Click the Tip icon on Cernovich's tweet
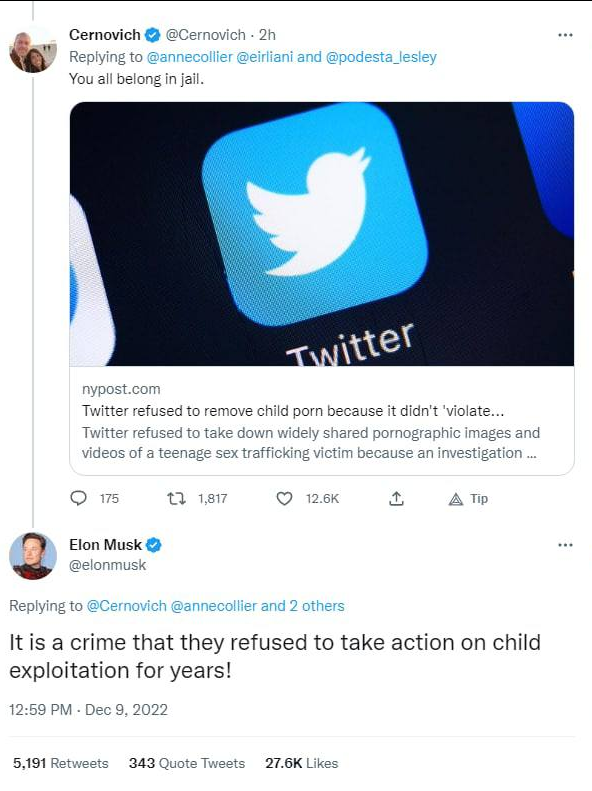The image size is (592, 791). 455,499
